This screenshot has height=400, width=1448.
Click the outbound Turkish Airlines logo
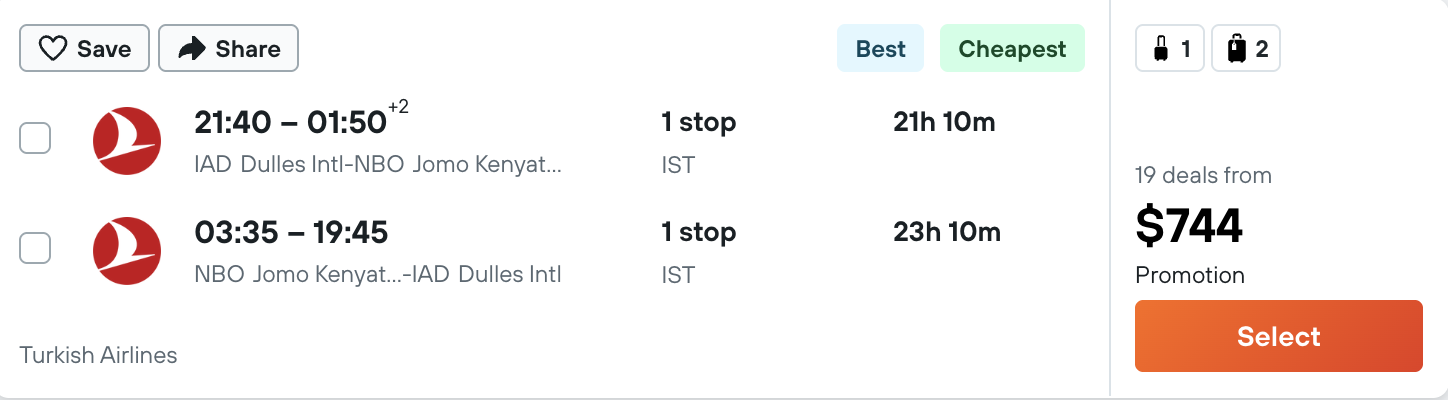pyautogui.click(x=127, y=140)
